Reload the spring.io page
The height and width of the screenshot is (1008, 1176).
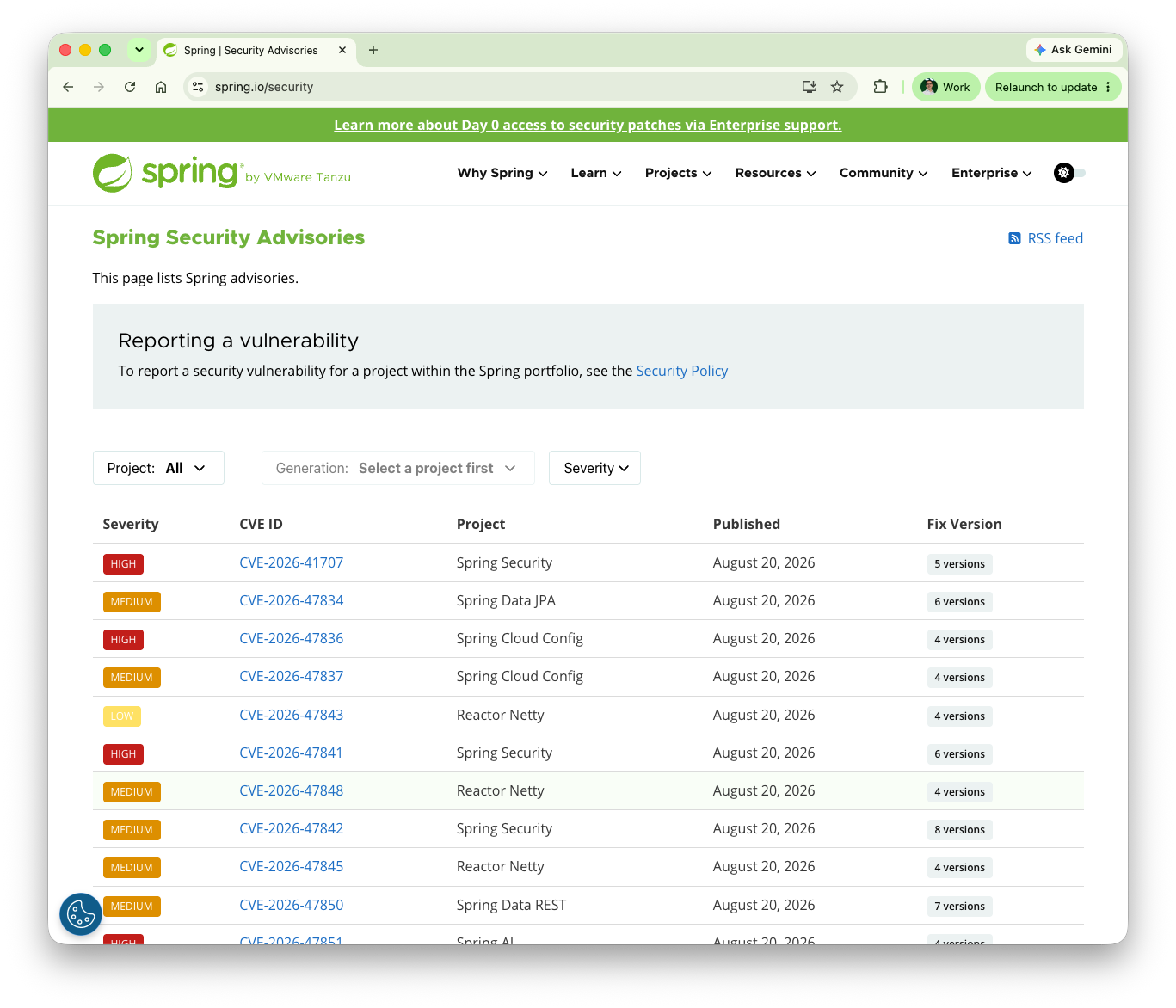pos(130,87)
